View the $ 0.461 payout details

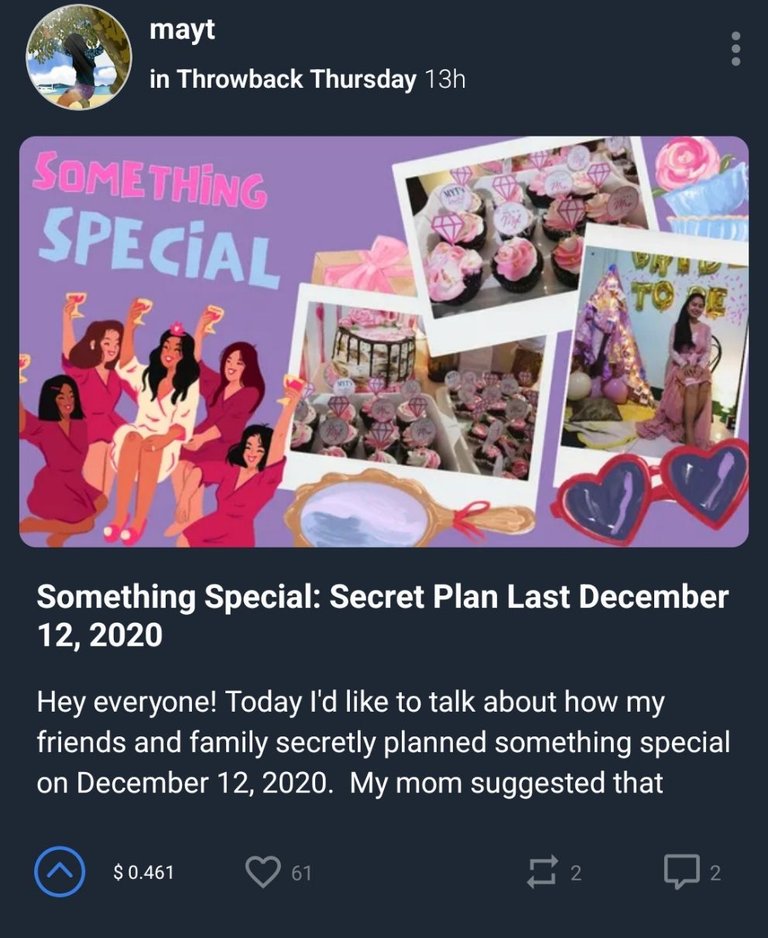coord(144,873)
